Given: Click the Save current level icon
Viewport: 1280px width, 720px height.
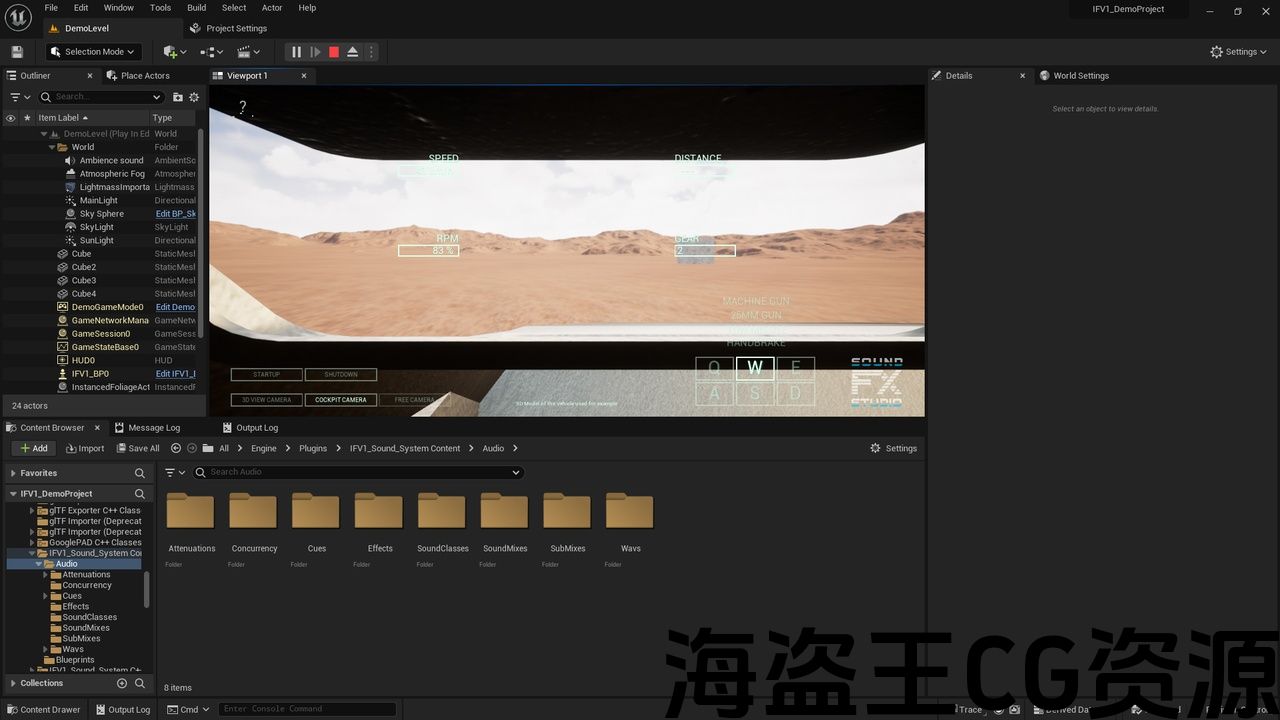Looking at the screenshot, I should click(17, 52).
